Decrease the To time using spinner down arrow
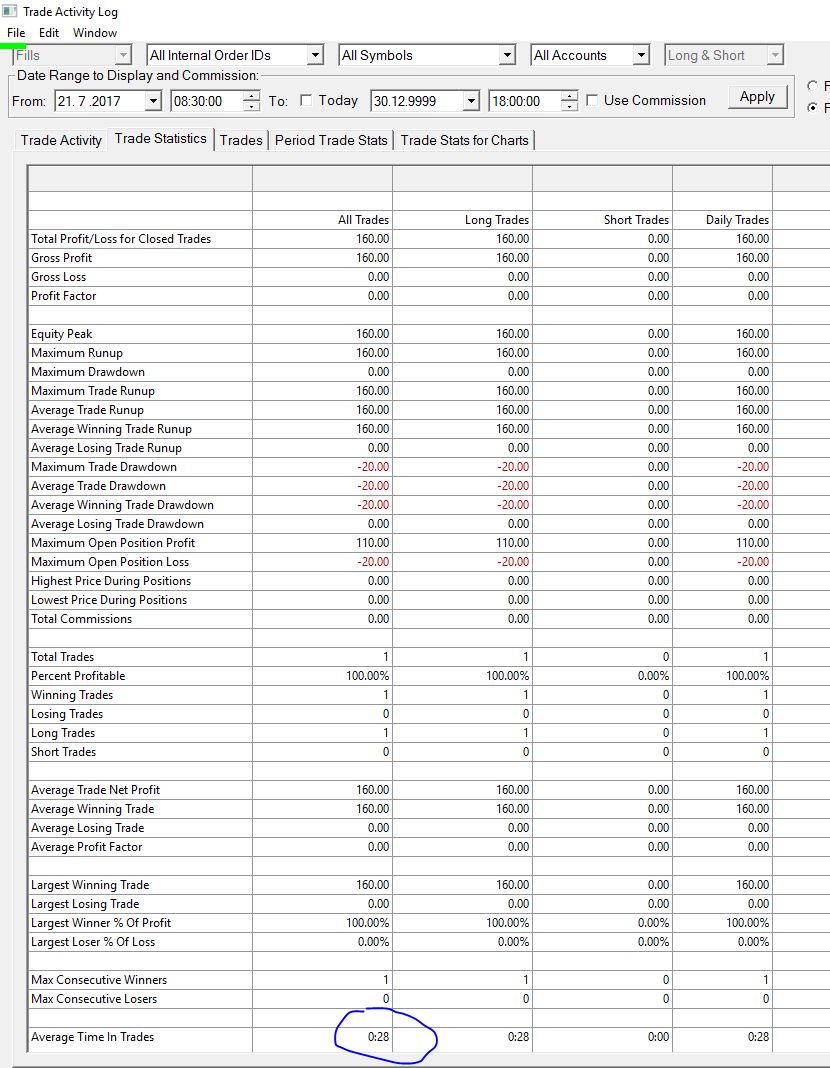 (569, 106)
